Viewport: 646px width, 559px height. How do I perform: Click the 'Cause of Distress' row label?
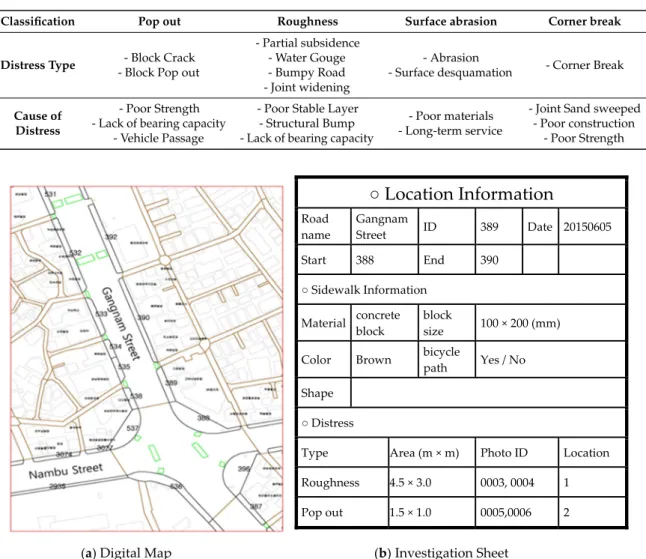[37, 123]
